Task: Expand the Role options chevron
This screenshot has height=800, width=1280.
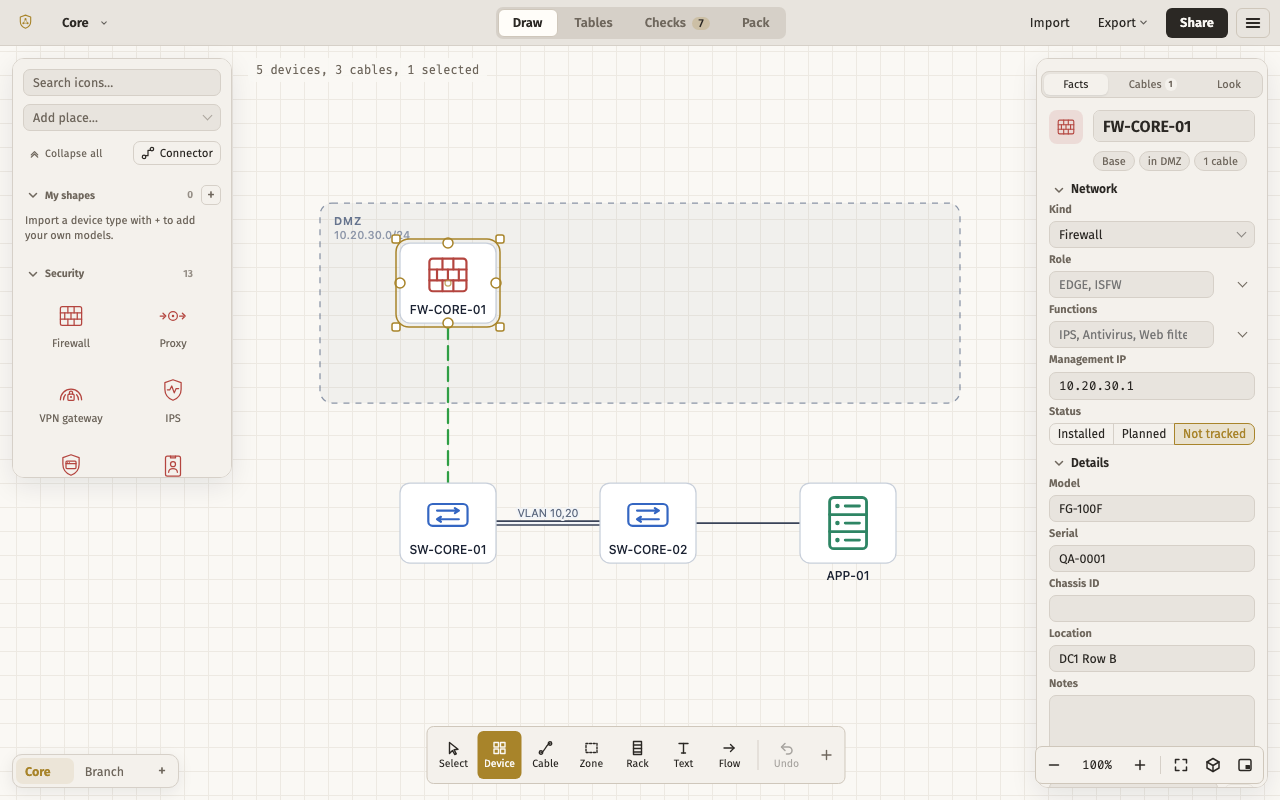Action: tap(1242, 285)
